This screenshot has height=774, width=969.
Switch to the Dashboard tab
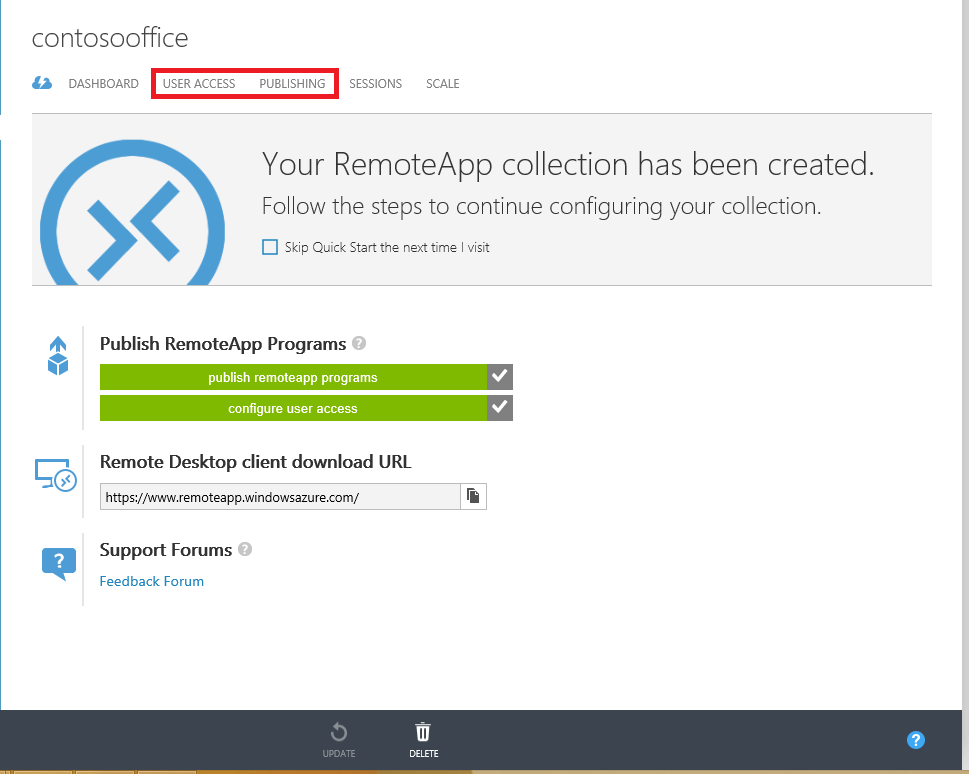103,83
